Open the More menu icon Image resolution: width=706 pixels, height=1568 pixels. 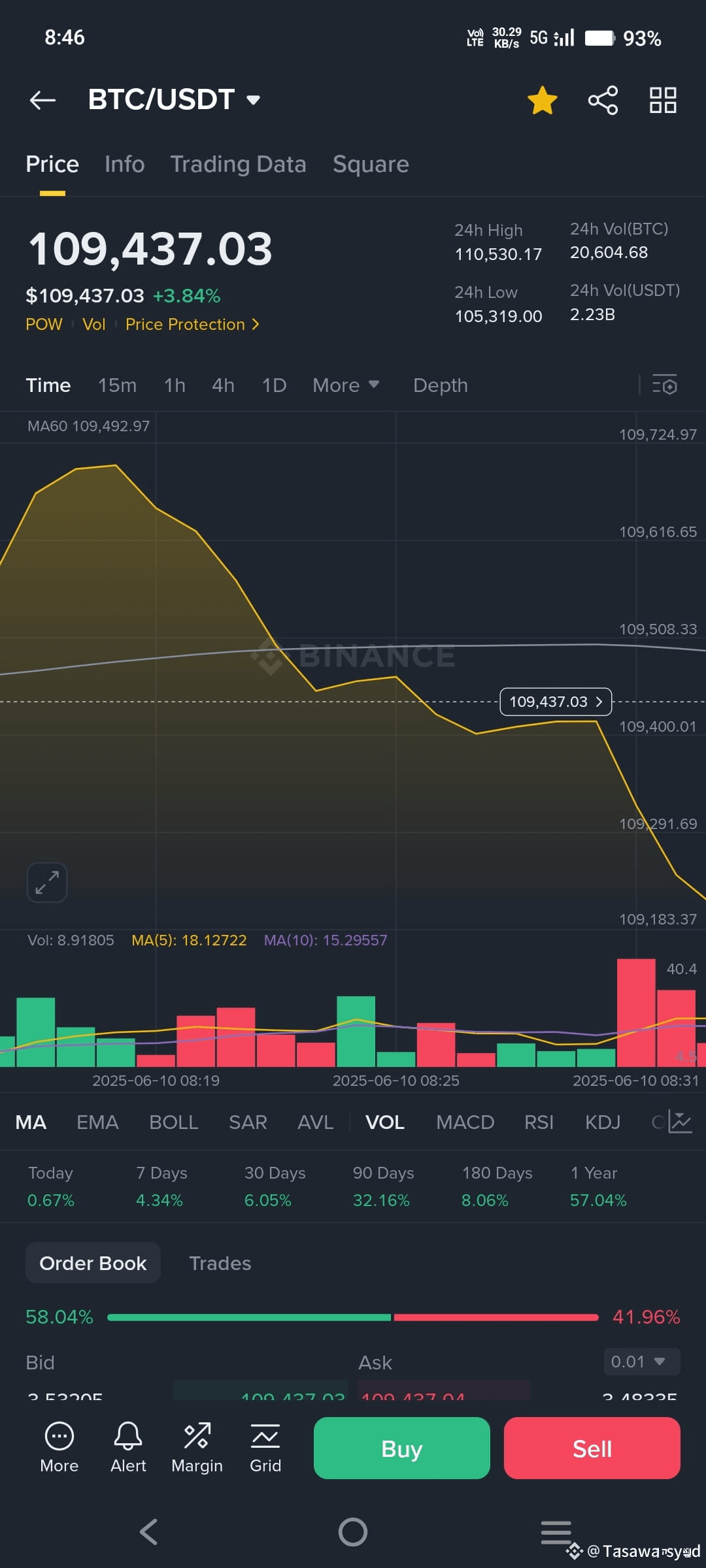coord(59,1448)
